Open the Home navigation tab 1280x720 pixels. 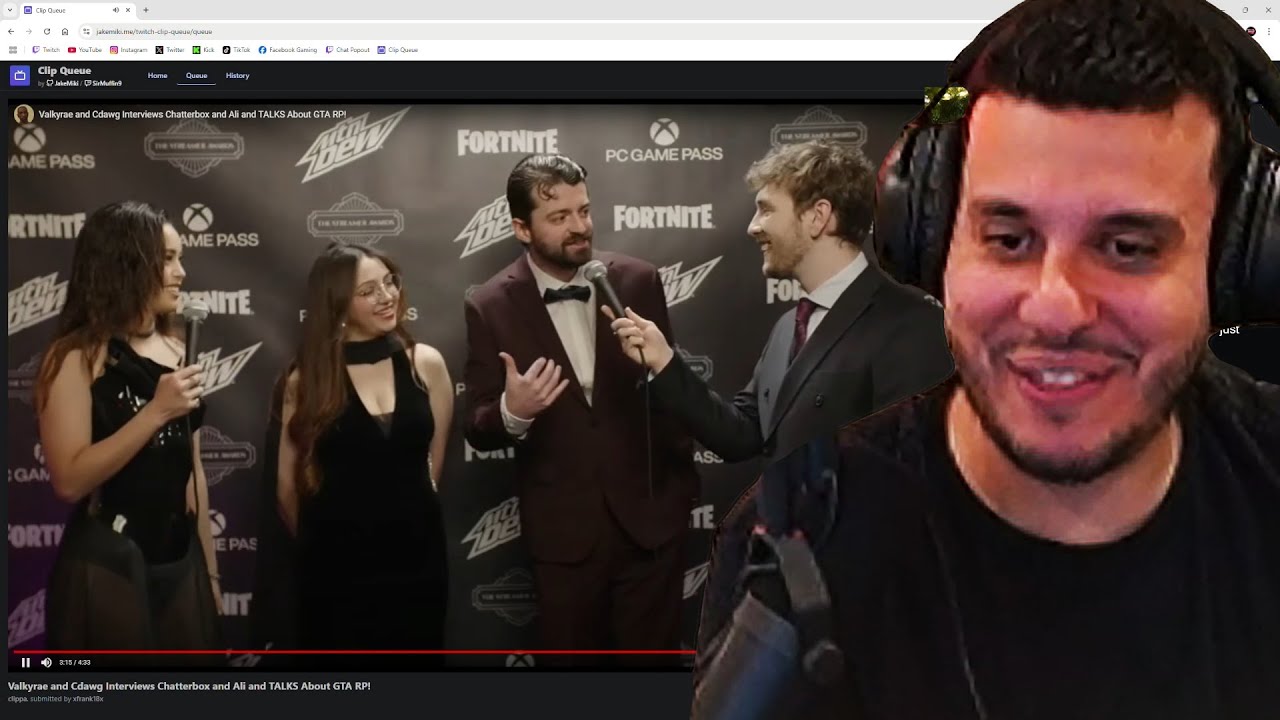[157, 75]
